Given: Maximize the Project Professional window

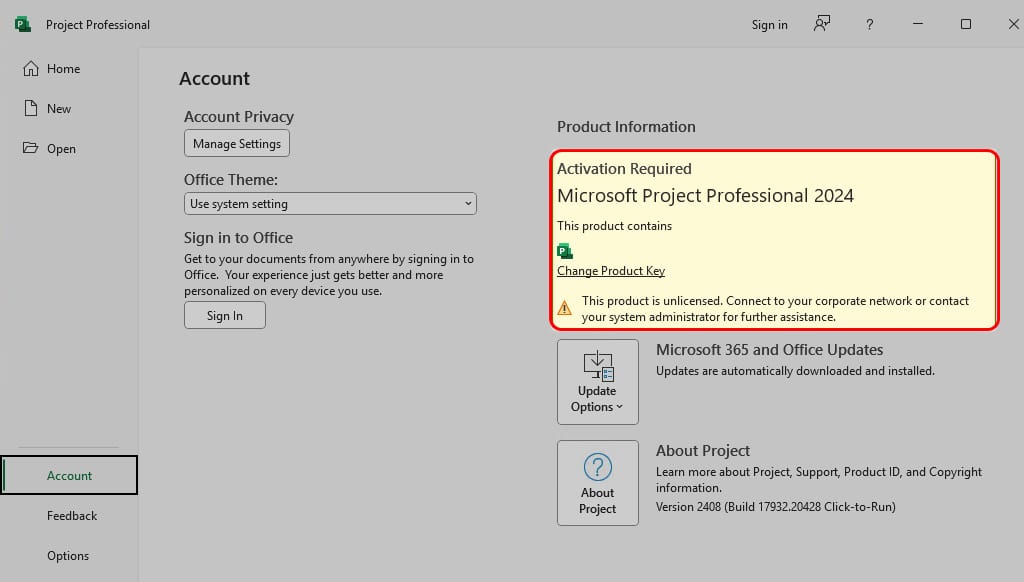Looking at the screenshot, I should click(x=966, y=24).
